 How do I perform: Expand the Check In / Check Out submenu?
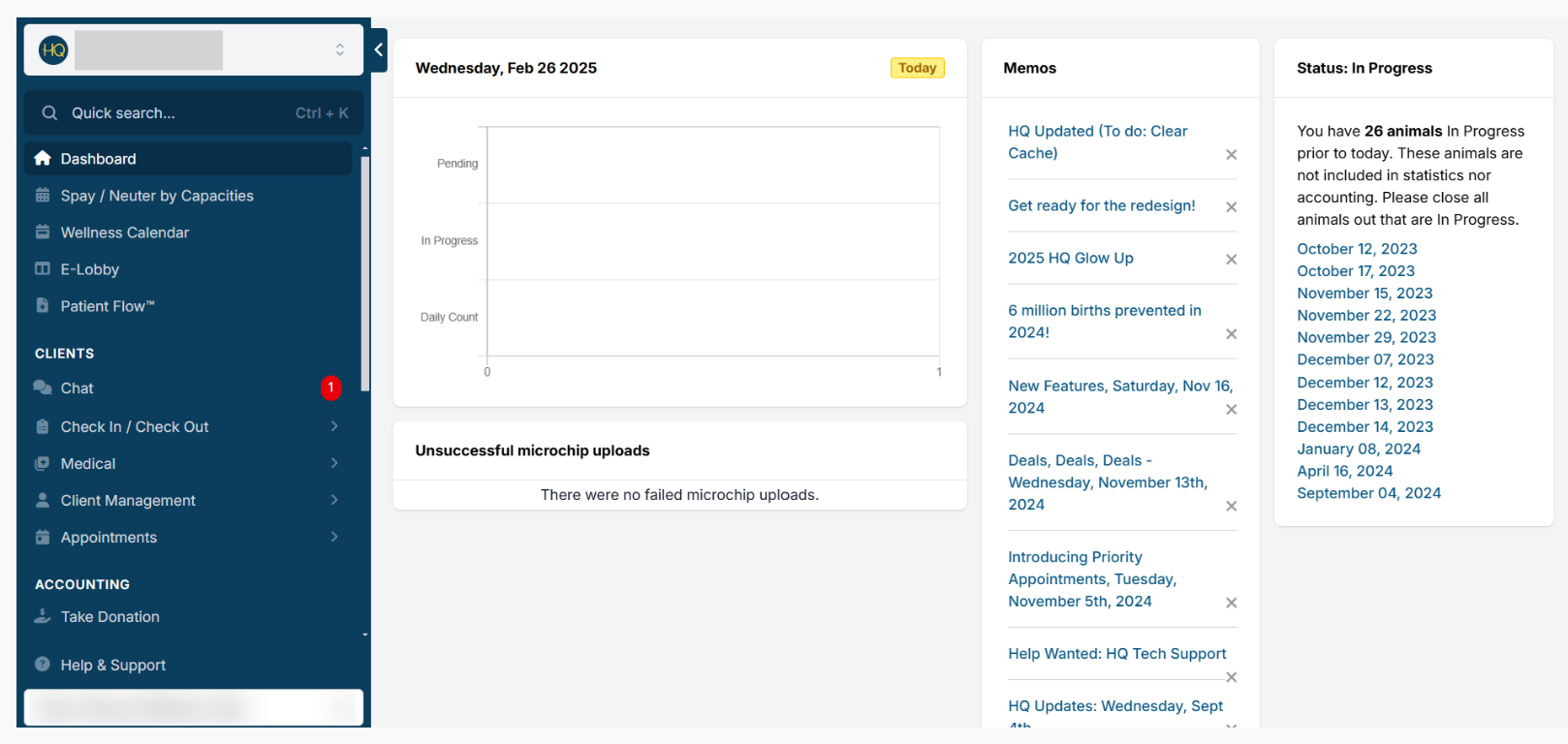[334, 427]
